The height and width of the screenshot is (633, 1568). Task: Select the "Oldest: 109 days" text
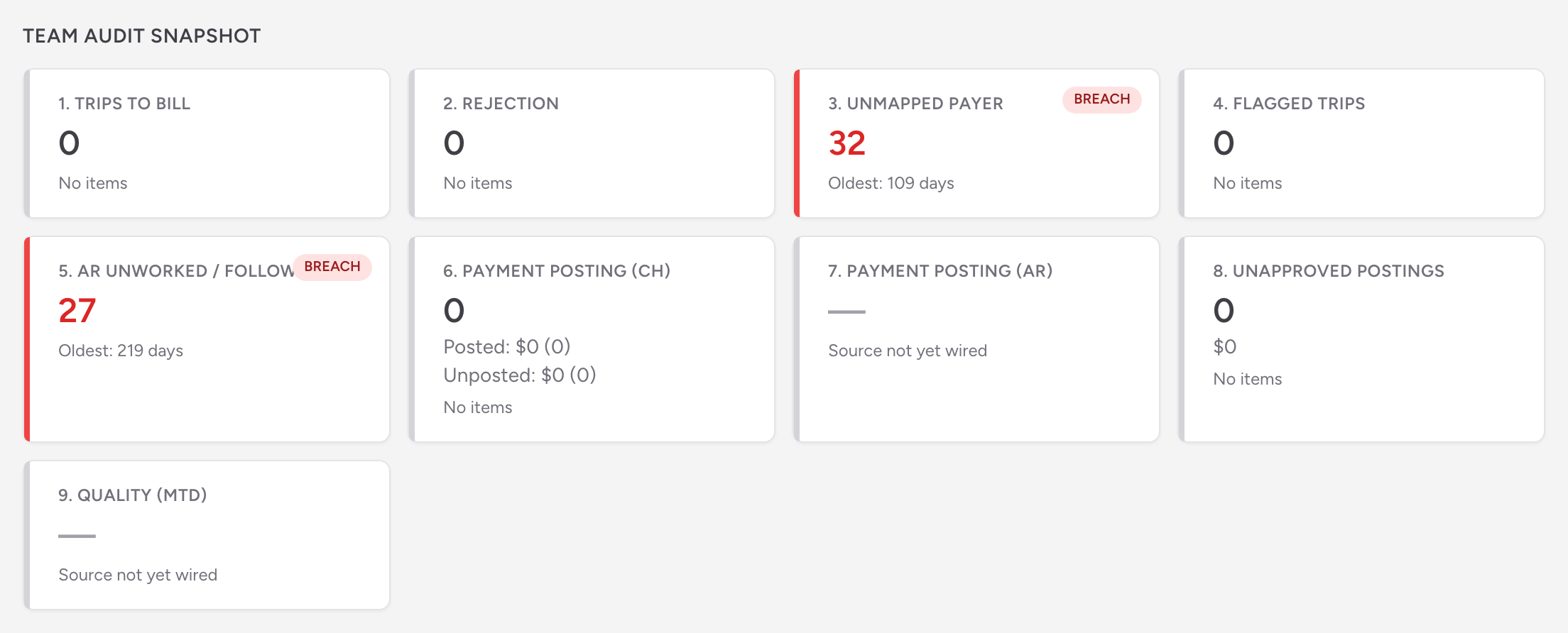(x=891, y=183)
